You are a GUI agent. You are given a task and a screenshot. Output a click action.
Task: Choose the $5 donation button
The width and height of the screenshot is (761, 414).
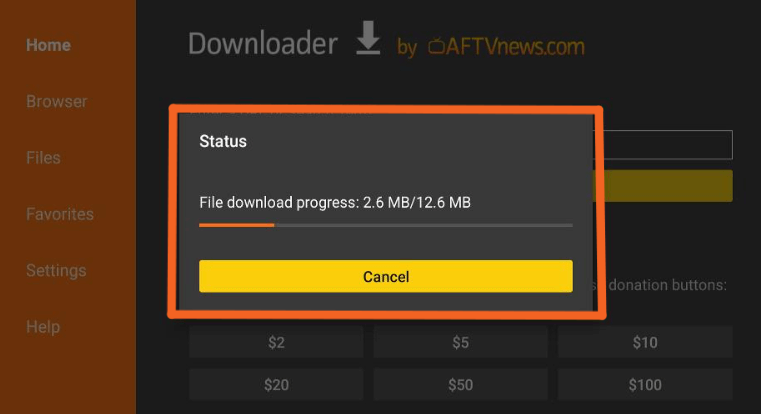461,342
